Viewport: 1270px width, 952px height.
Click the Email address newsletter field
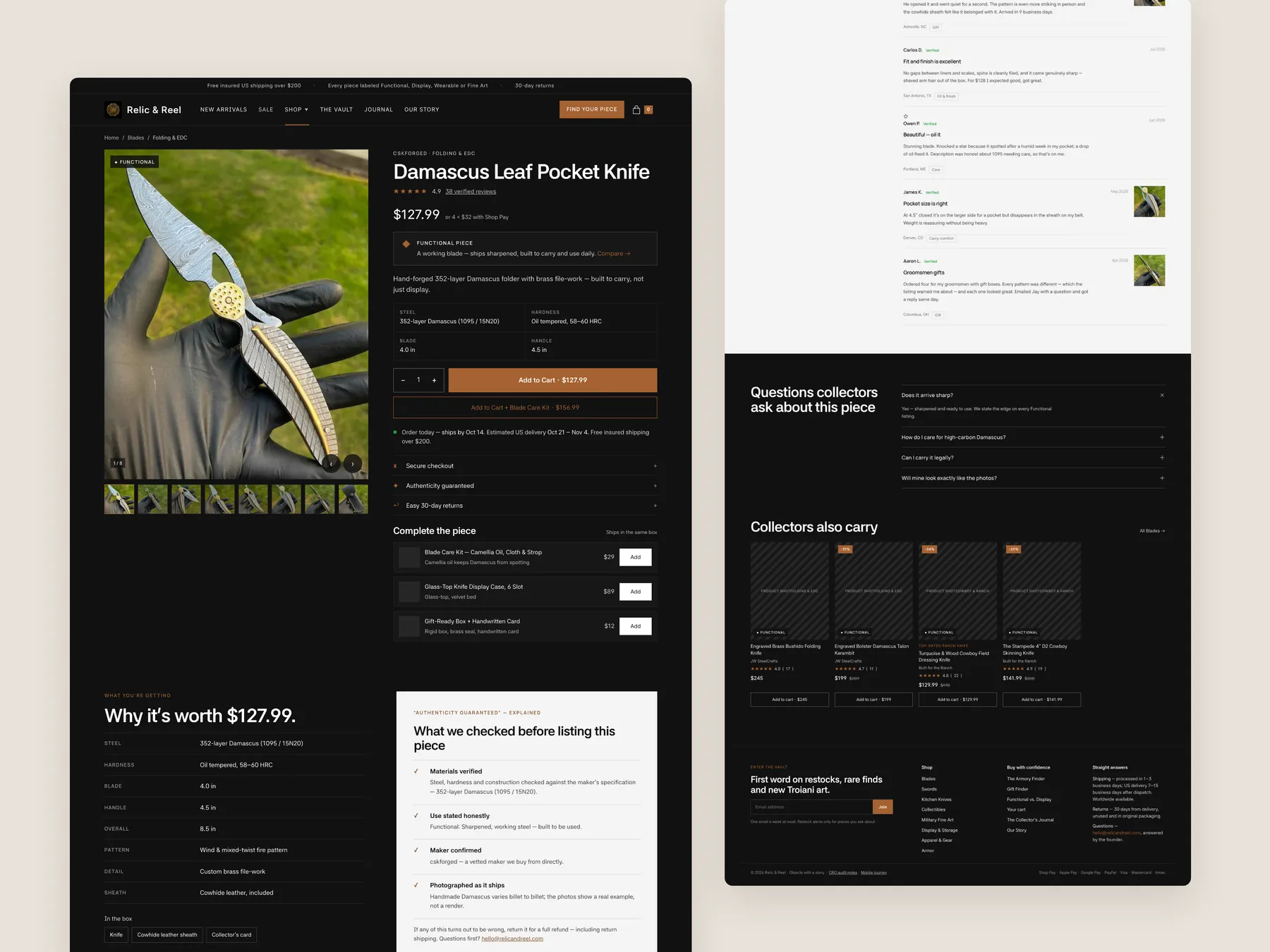pyautogui.click(x=811, y=807)
